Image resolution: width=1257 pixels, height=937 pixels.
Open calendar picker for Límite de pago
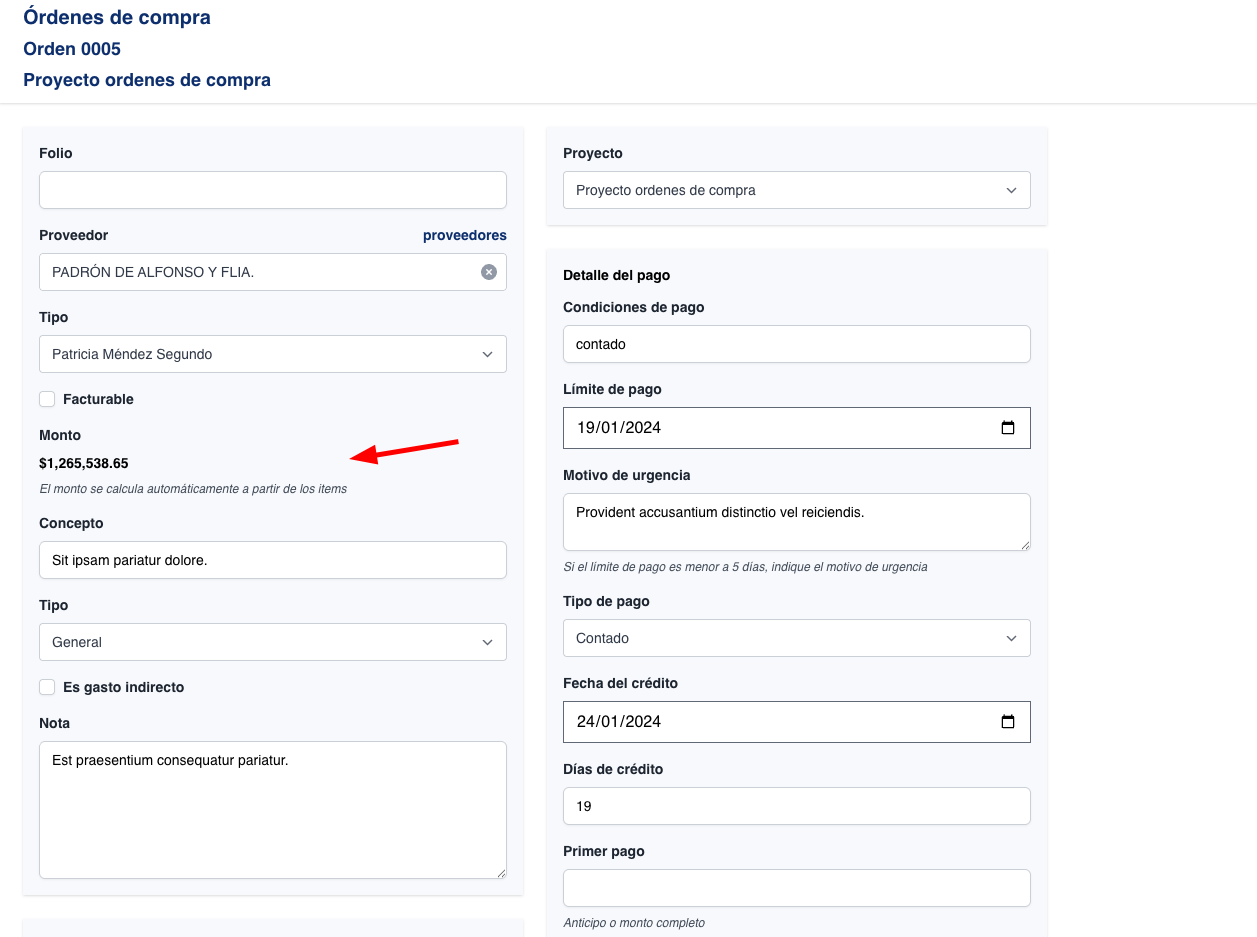click(x=1007, y=428)
